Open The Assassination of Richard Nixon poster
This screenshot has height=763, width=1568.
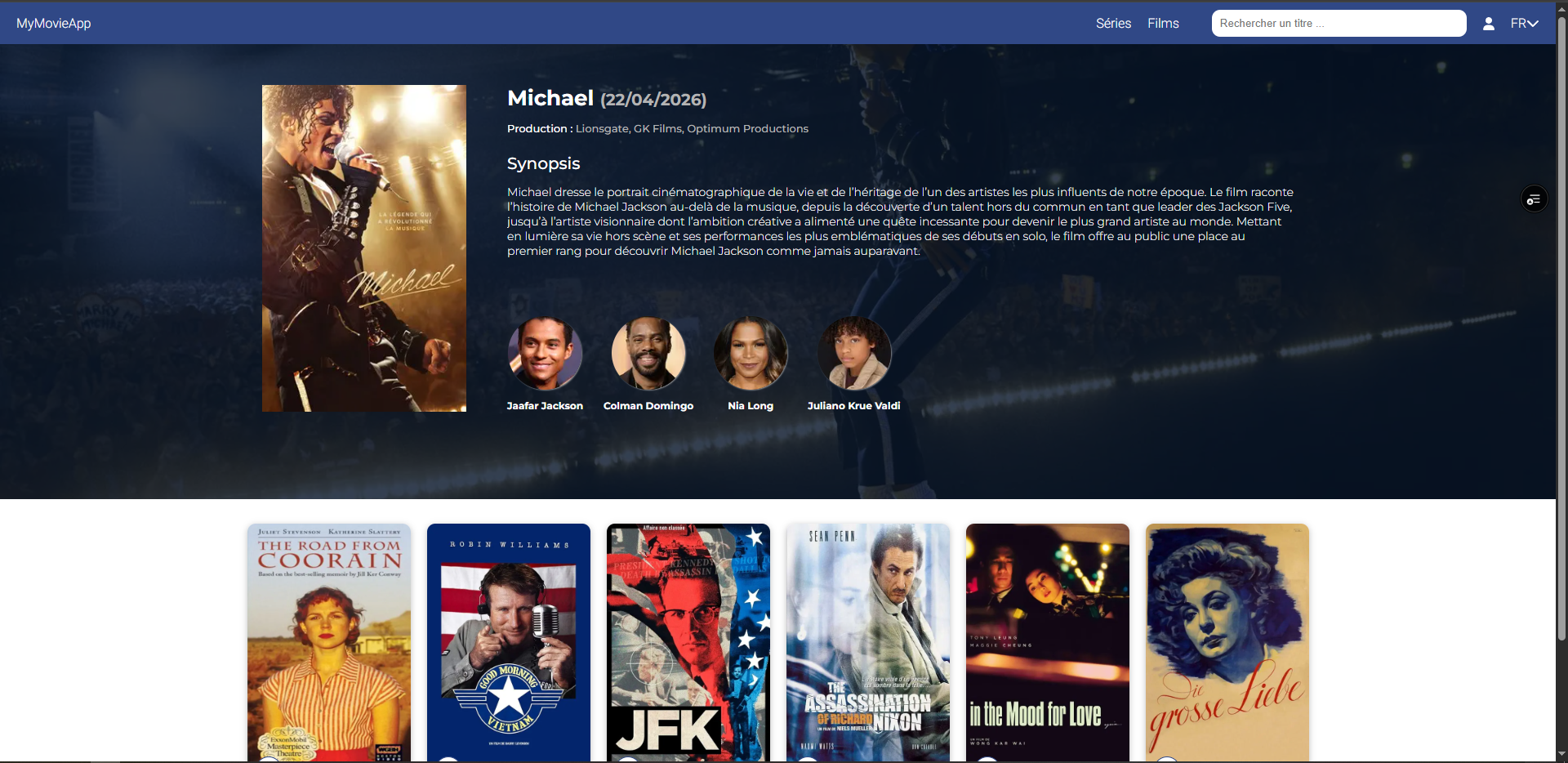(x=868, y=643)
